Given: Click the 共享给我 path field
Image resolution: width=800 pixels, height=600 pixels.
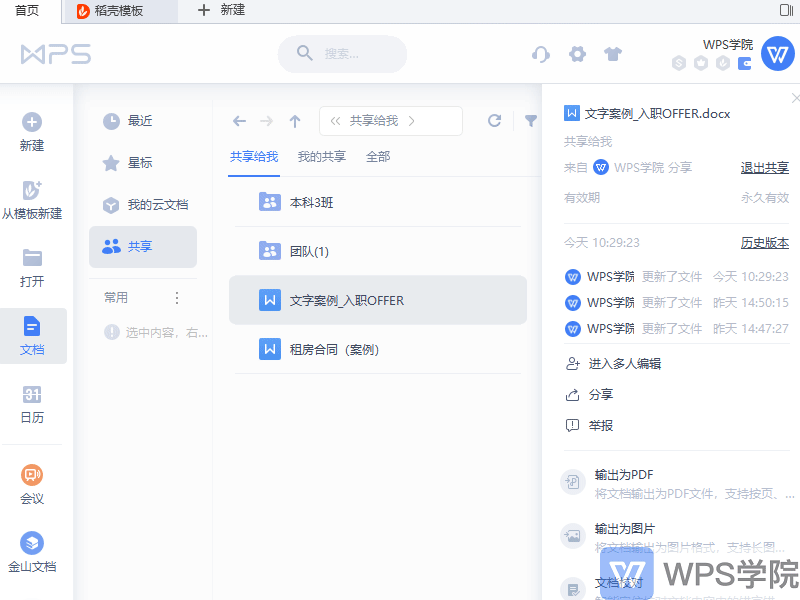Looking at the screenshot, I should [x=391, y=121].
